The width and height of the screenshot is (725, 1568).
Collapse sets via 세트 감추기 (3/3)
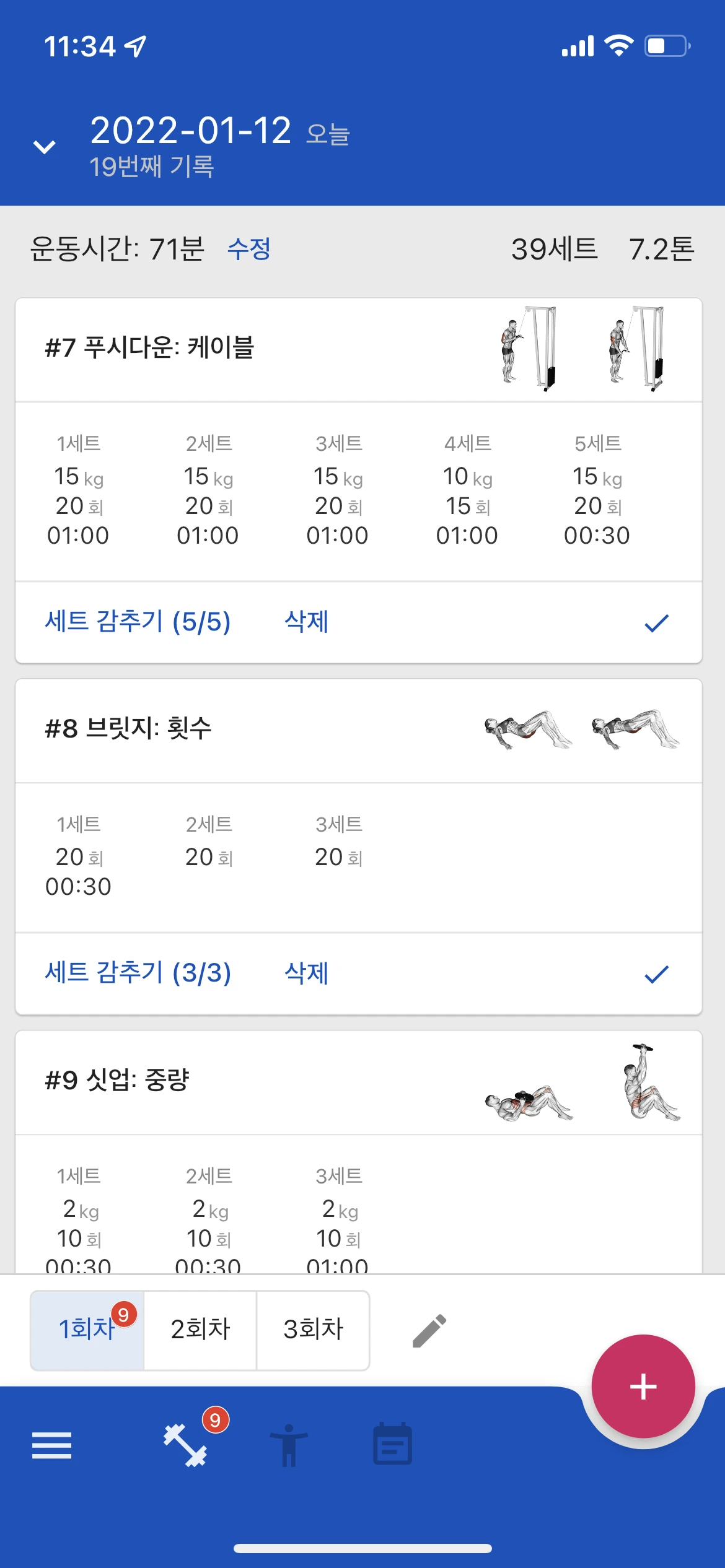click(138, 973)
